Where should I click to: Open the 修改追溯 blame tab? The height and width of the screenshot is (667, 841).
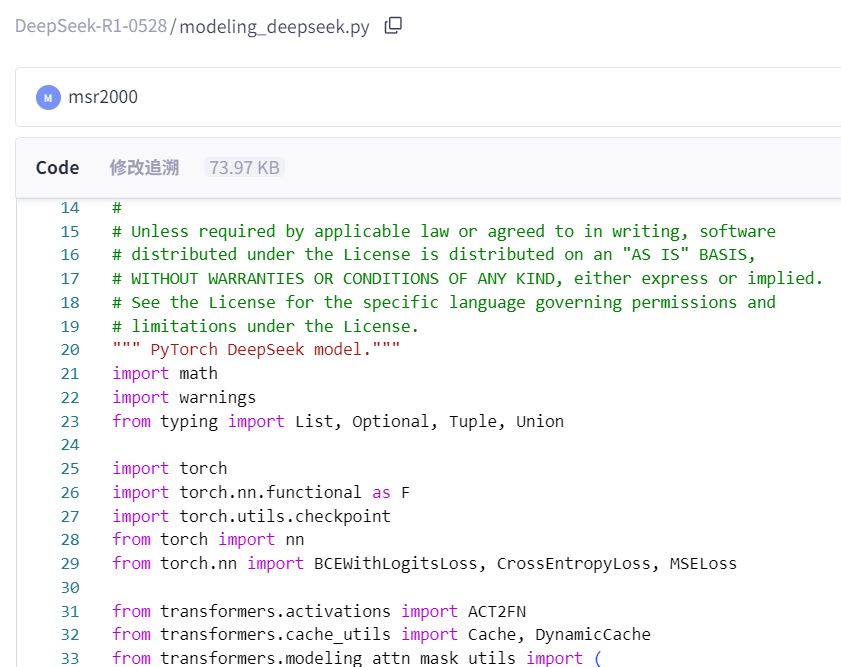point(144,167)
